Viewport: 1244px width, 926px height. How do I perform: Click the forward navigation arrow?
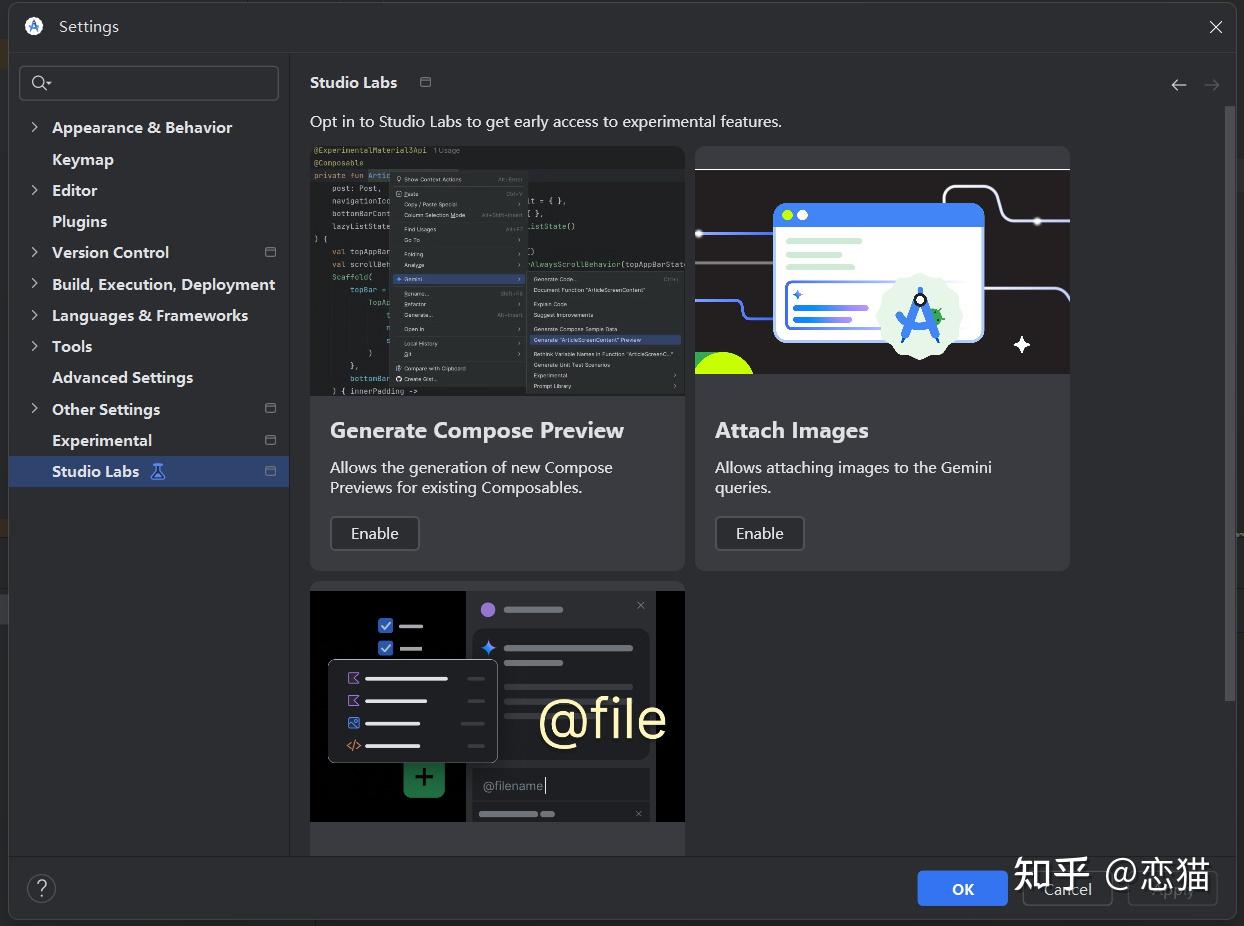(x=1212, y=85)
